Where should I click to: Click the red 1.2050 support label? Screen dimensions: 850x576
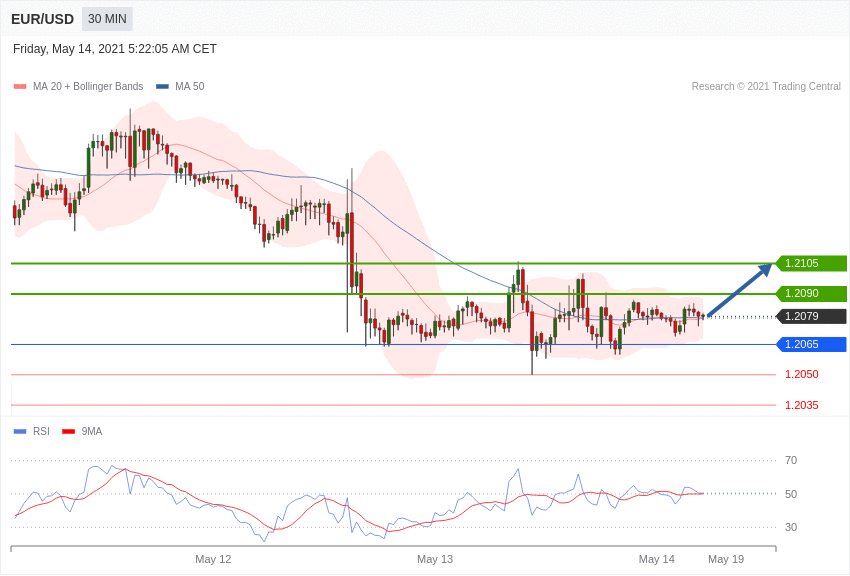point(802,374)
